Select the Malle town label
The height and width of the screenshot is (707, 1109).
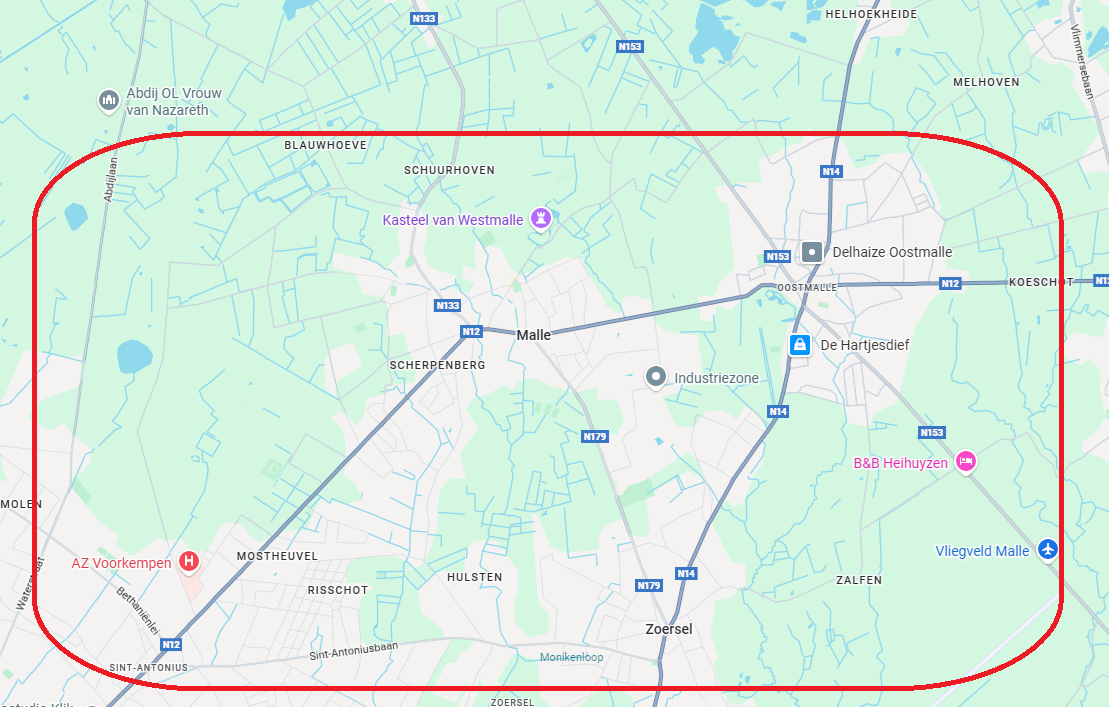(533, 335)
